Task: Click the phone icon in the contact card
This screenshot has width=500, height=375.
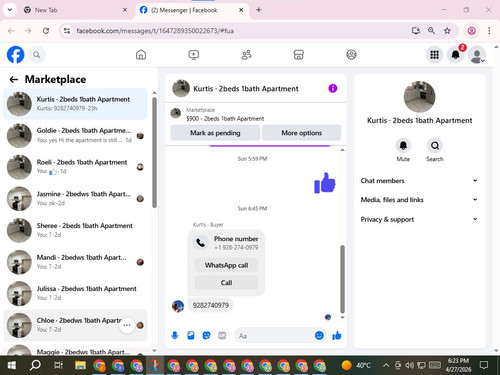Action: pos(201,243)
